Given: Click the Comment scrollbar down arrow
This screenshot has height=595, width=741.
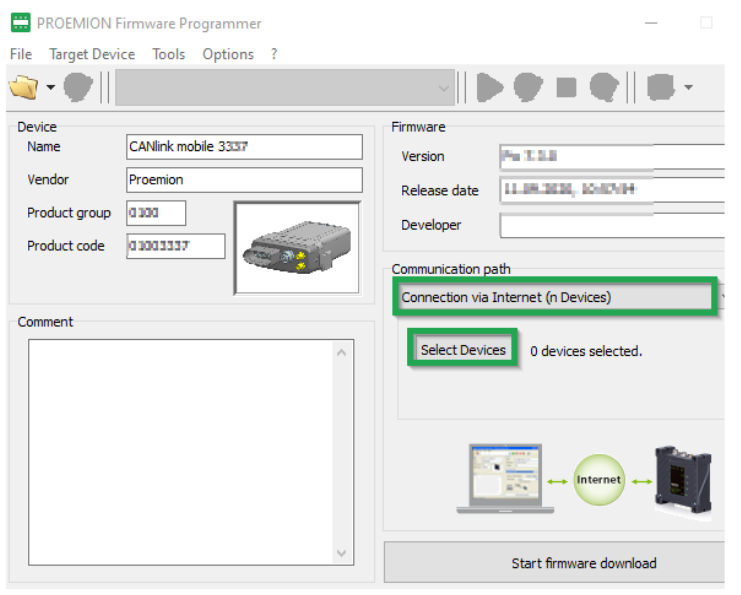Looking at the screenshot, I should (342, 553).
